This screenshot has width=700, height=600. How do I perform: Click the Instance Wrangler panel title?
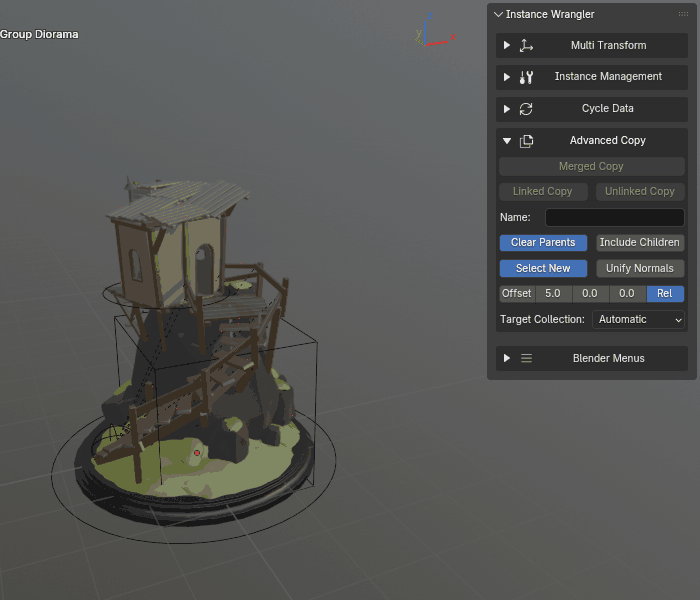coord(550,14)
